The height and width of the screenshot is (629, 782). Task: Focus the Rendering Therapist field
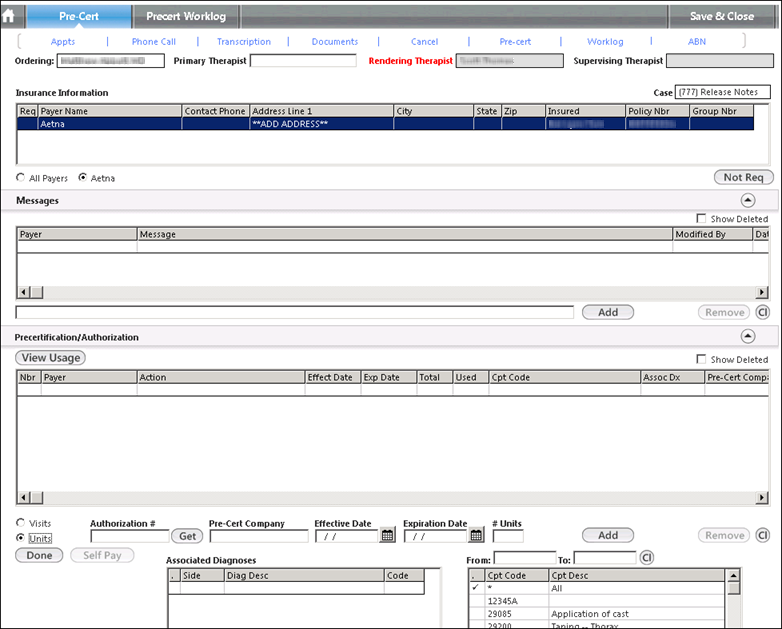(510, 61)
